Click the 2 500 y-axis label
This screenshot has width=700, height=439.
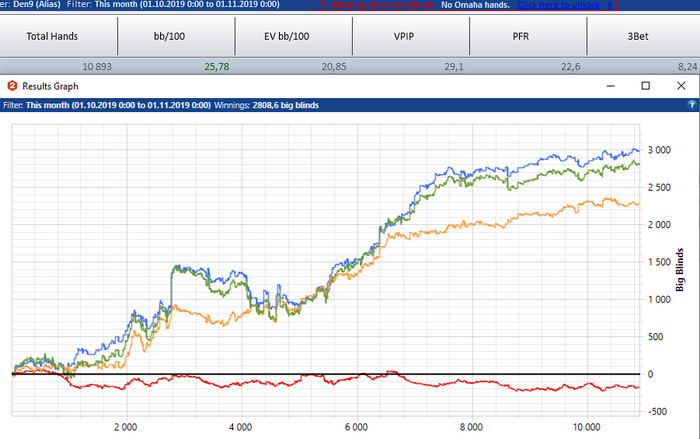click(x=659, y=188)
